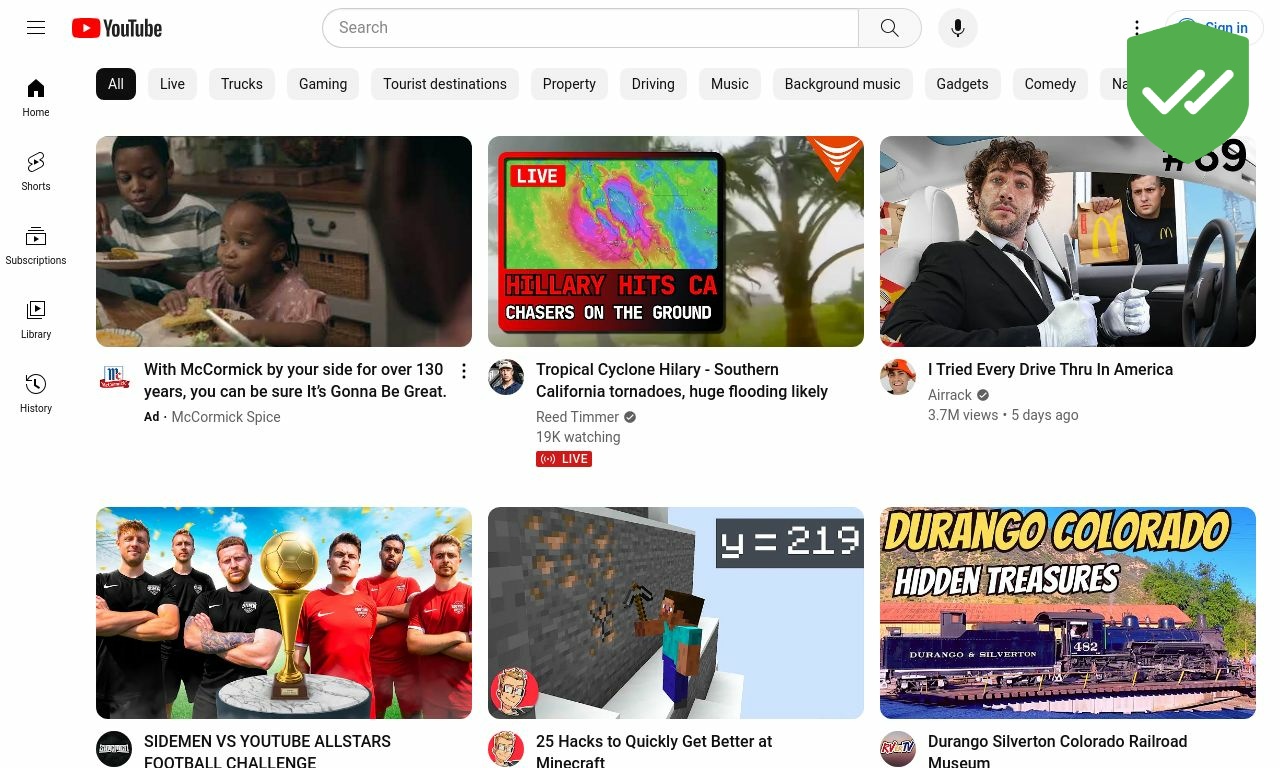
Task: Open '25 Hacks' Minecraft title
Action: pyautogui.click(x=654, y=752)
